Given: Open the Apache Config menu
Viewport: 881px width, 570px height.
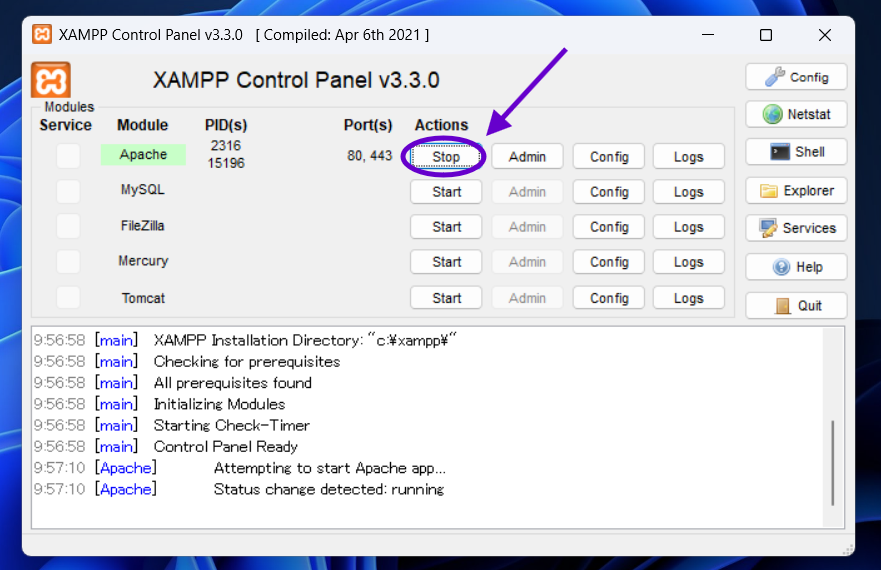Looking at the screenshot, I should [x=608, y=157].
